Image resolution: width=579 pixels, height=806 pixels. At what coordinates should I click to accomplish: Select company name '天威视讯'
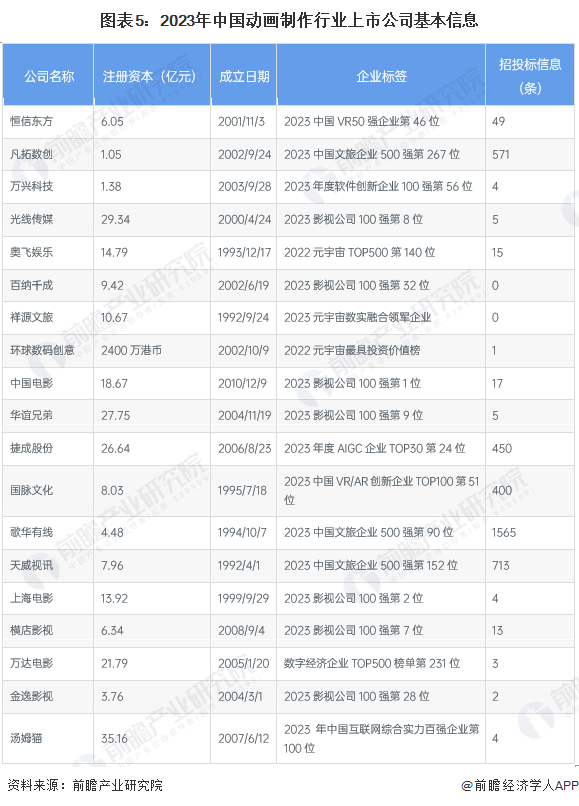coord(31,565)
